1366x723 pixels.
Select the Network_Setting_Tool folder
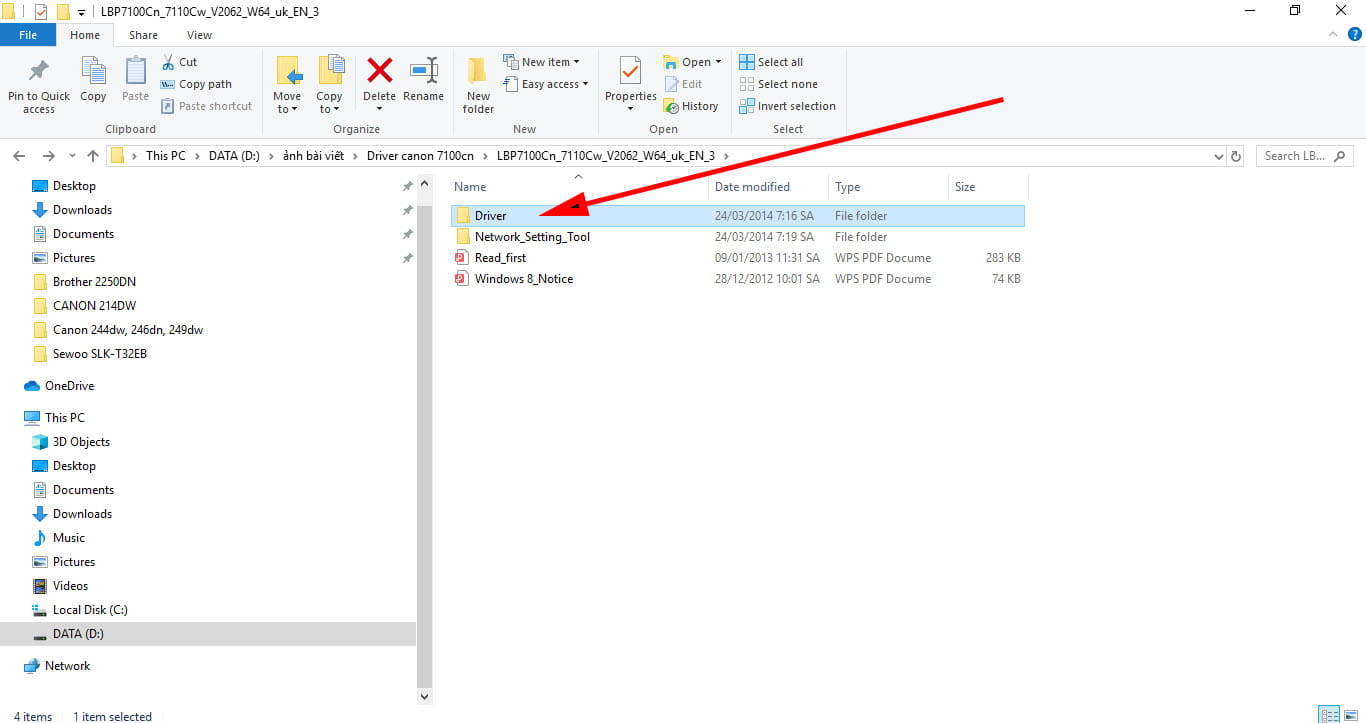(x=532, y=237)
